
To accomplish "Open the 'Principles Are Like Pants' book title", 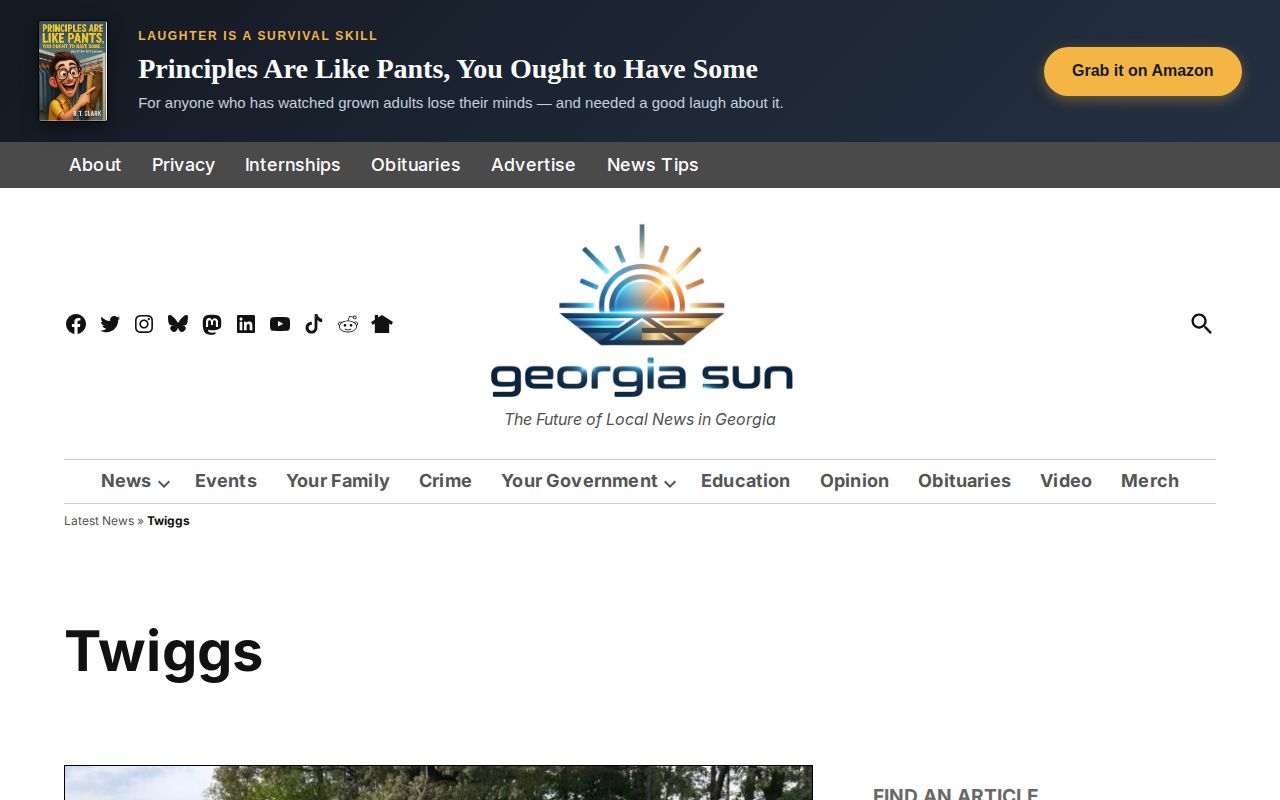I will 448,69.
